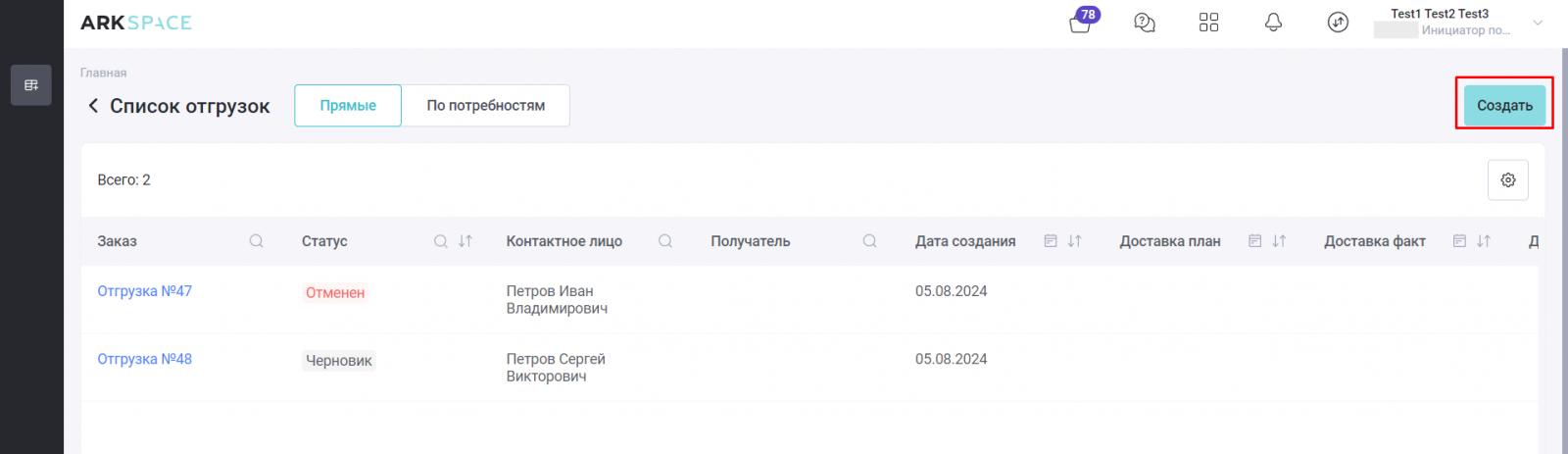Open the Отгрузка №48 link
1568x454 pixels.
click(144, 359)
